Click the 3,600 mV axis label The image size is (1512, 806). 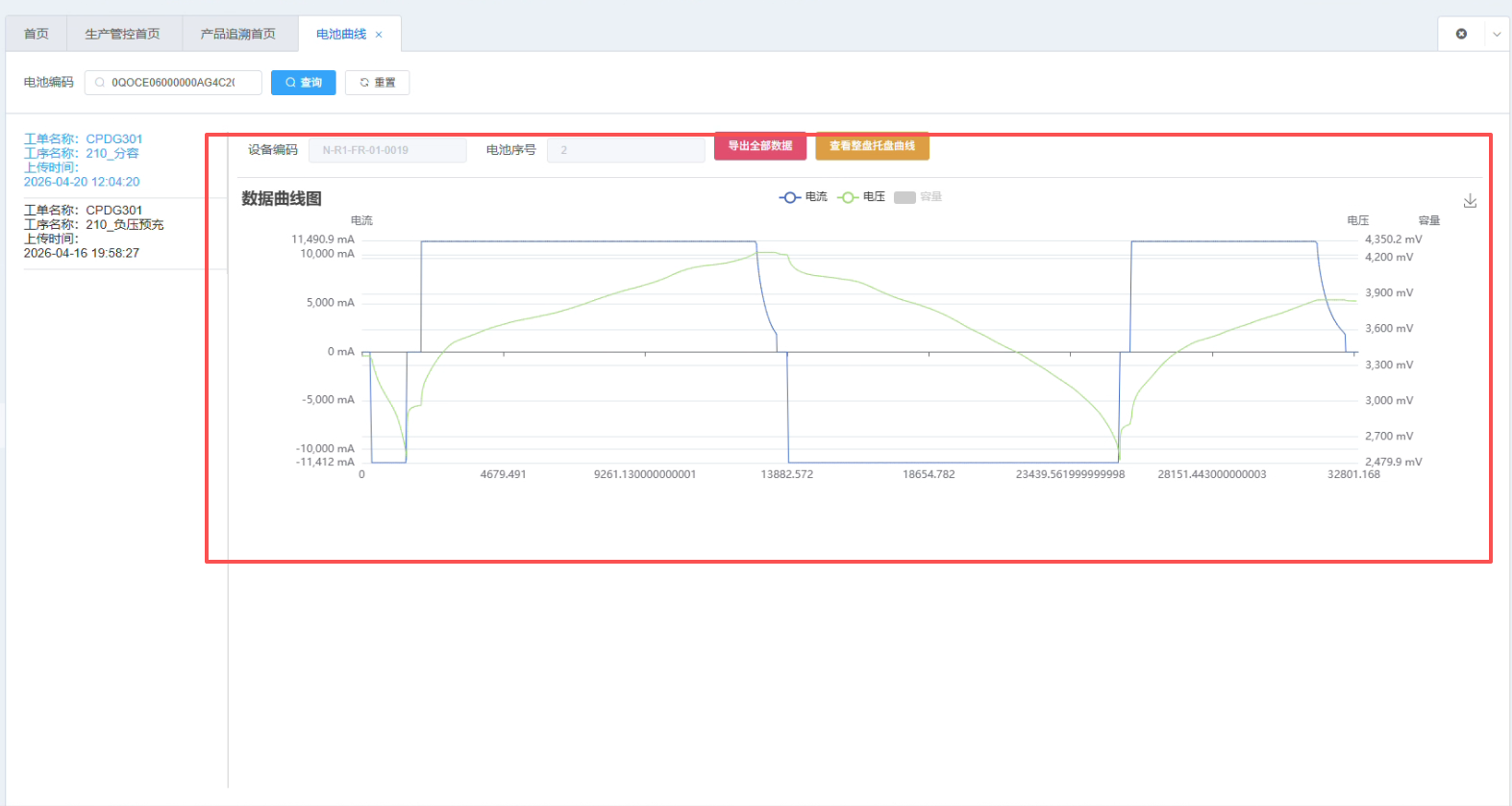coord(1389,329)
